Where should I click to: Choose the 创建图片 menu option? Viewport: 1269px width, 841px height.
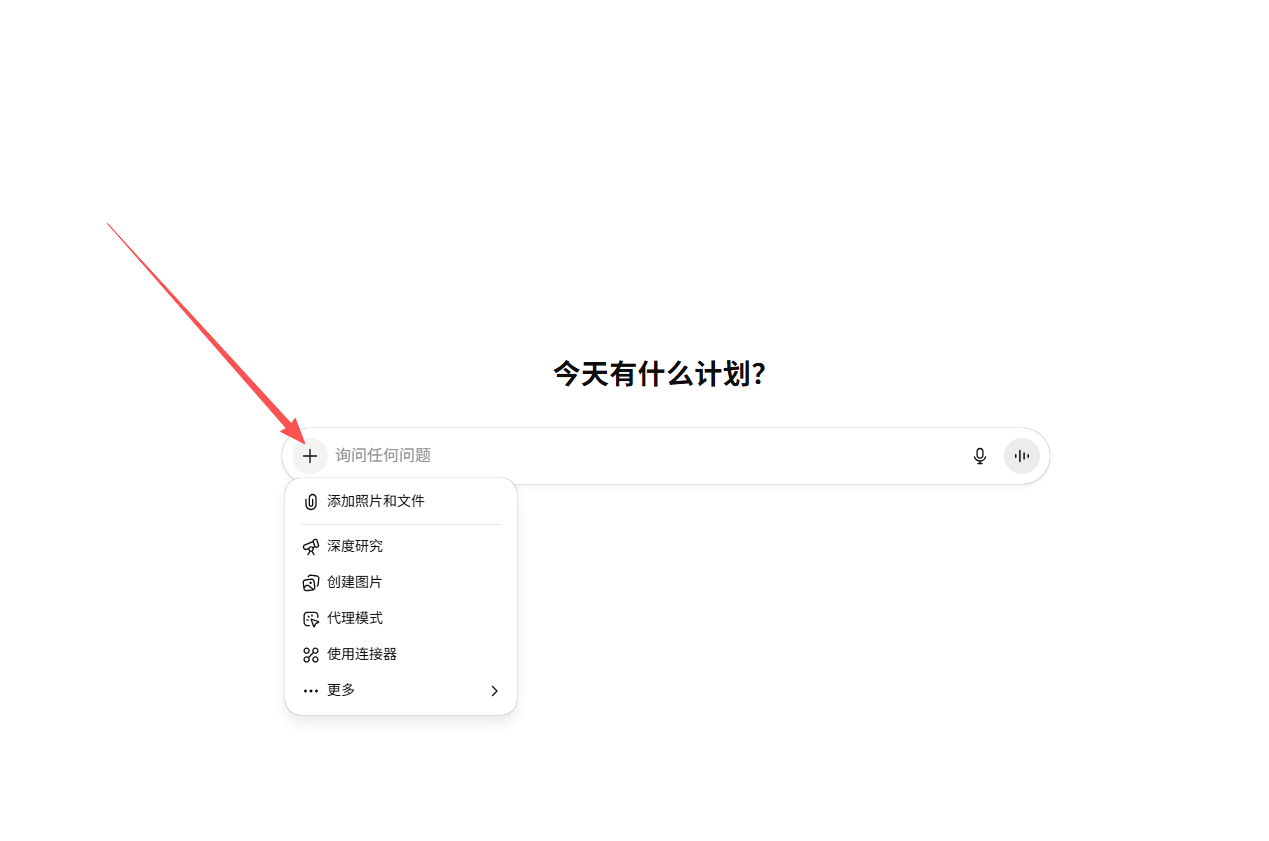[355, 581]
